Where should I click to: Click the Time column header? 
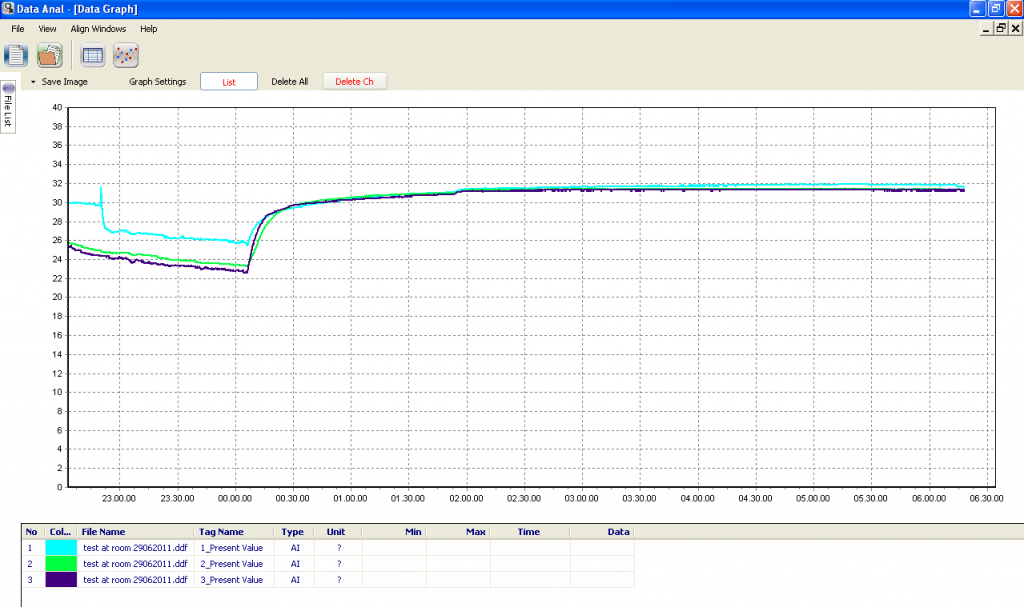point(529,532)
